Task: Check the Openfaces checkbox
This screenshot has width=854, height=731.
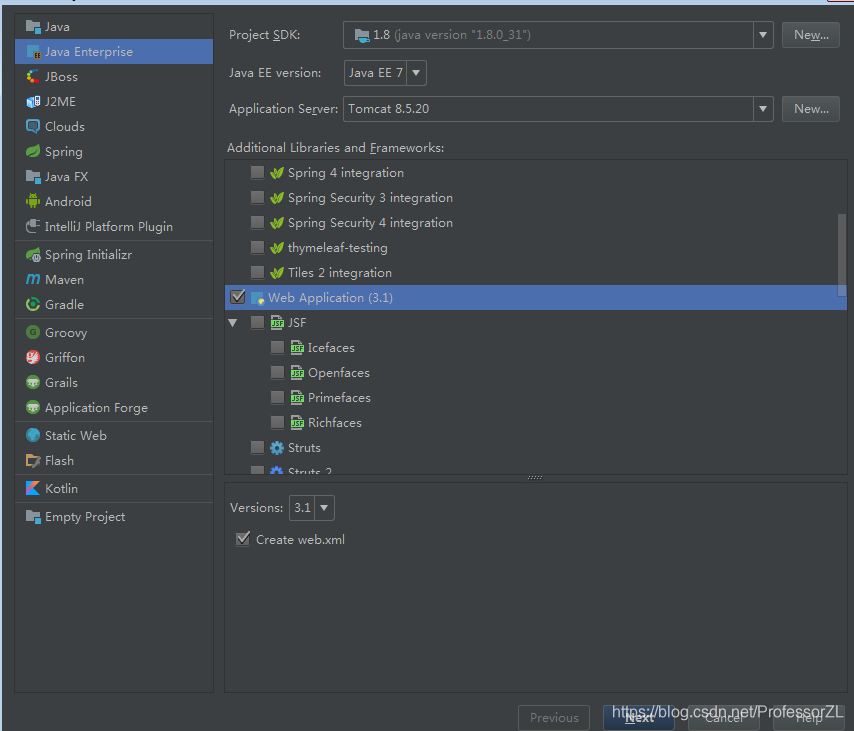Action: [x=277, y=373]
